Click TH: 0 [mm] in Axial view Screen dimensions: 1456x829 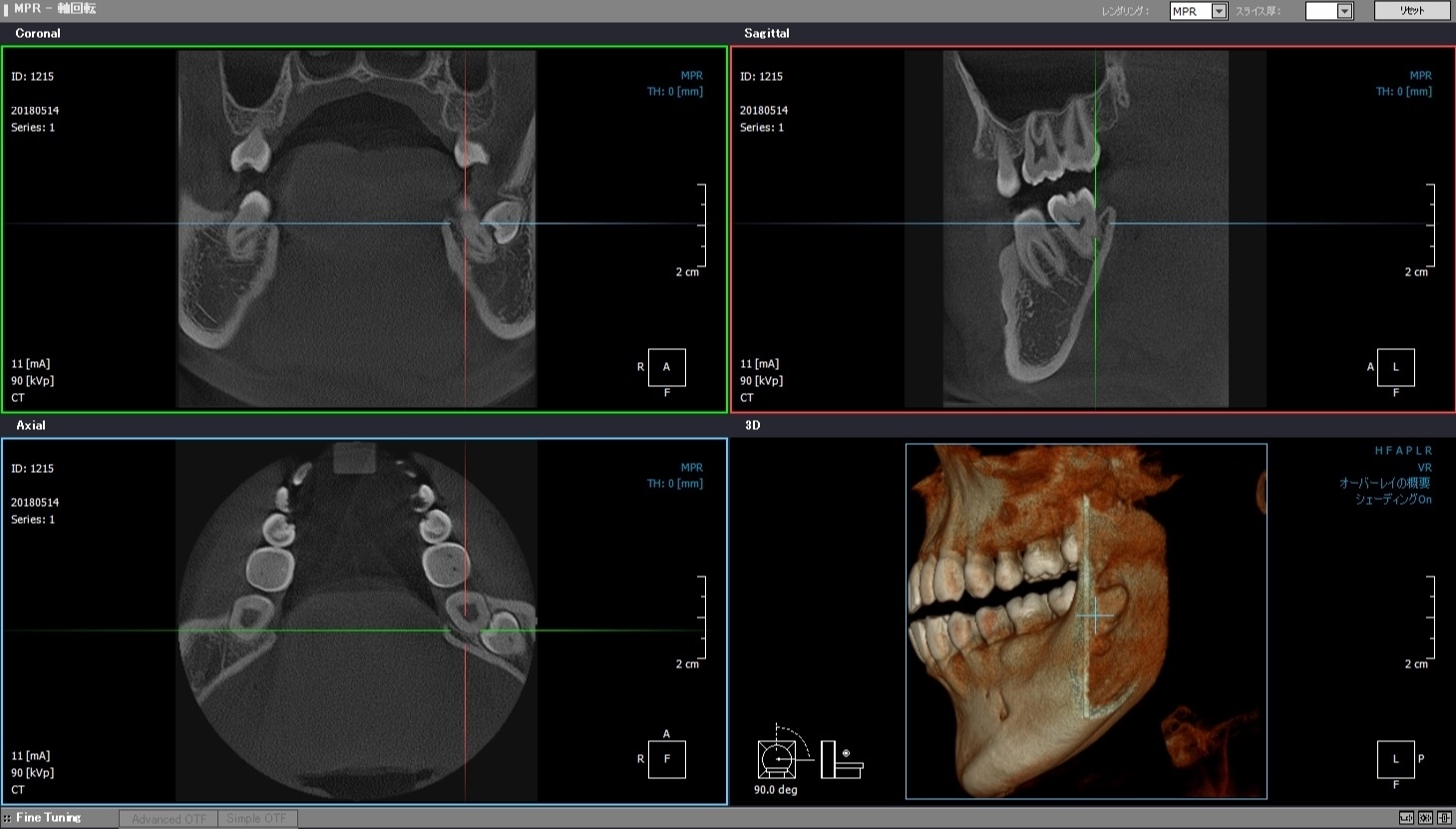click(x=675, y=484)
